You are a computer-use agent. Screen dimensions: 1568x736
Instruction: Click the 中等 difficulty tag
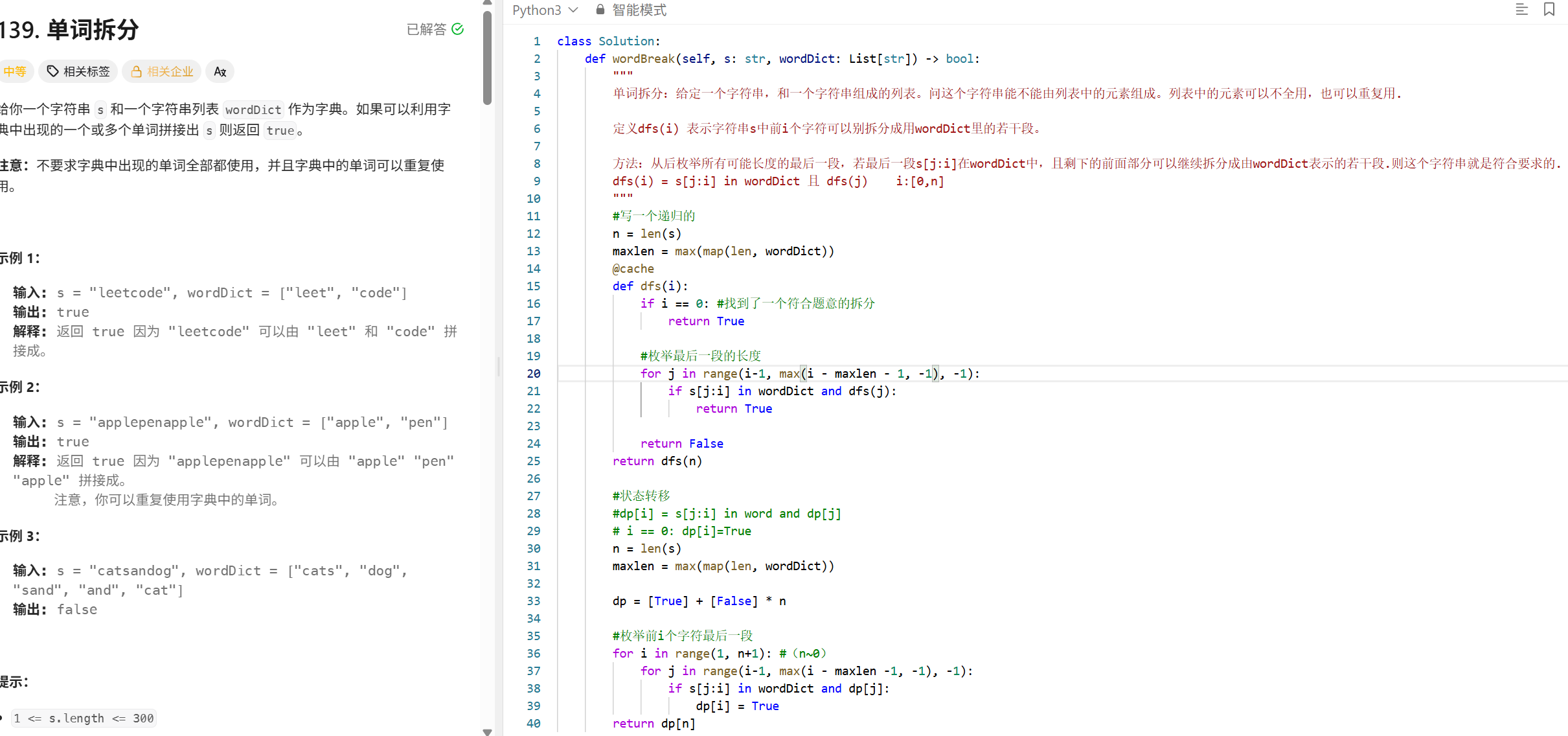point(14,71)
